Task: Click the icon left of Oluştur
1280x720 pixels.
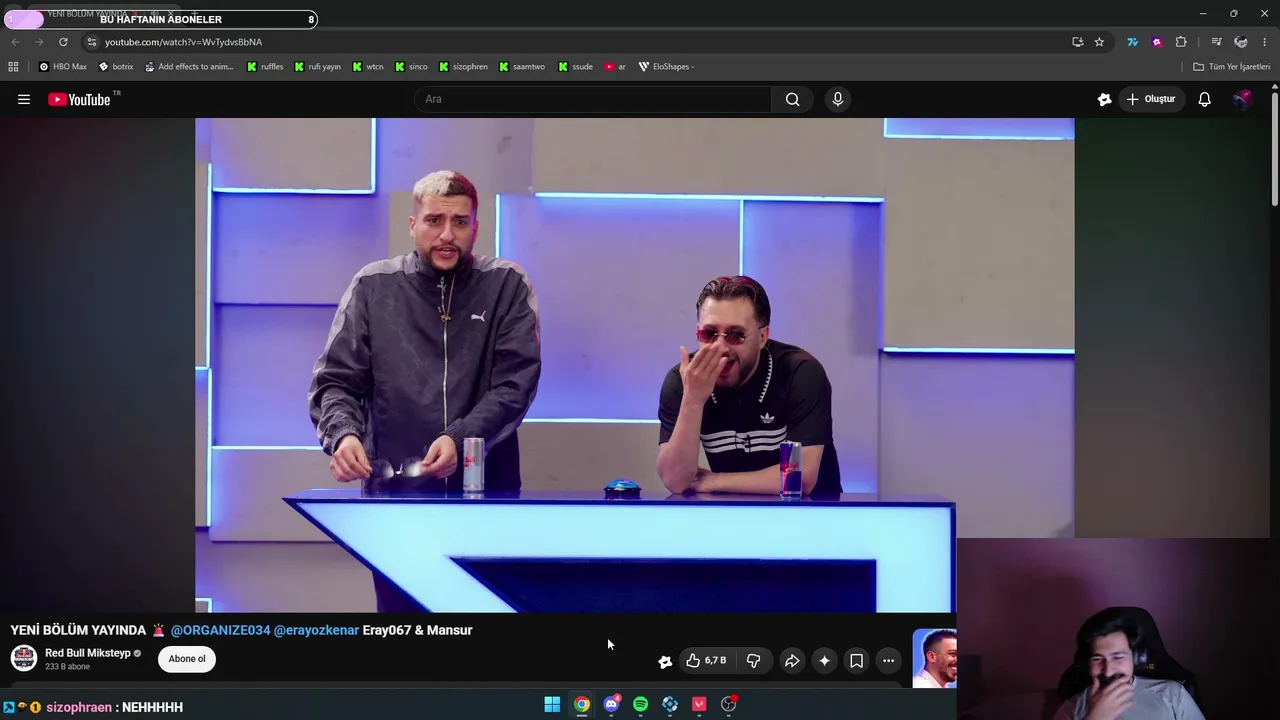Action: [1104, 99]
